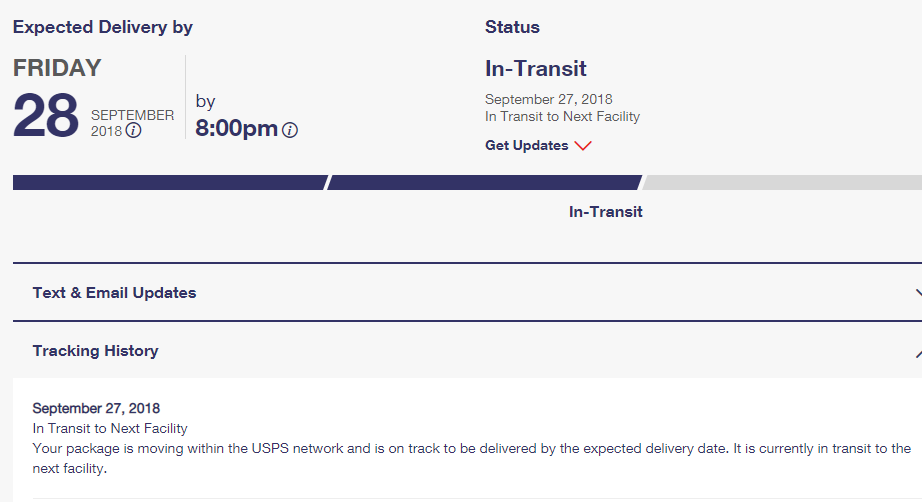The image size is (922, 502).
Task: Click the Expected Delivery by heading
Action: (x=103, y=27)
